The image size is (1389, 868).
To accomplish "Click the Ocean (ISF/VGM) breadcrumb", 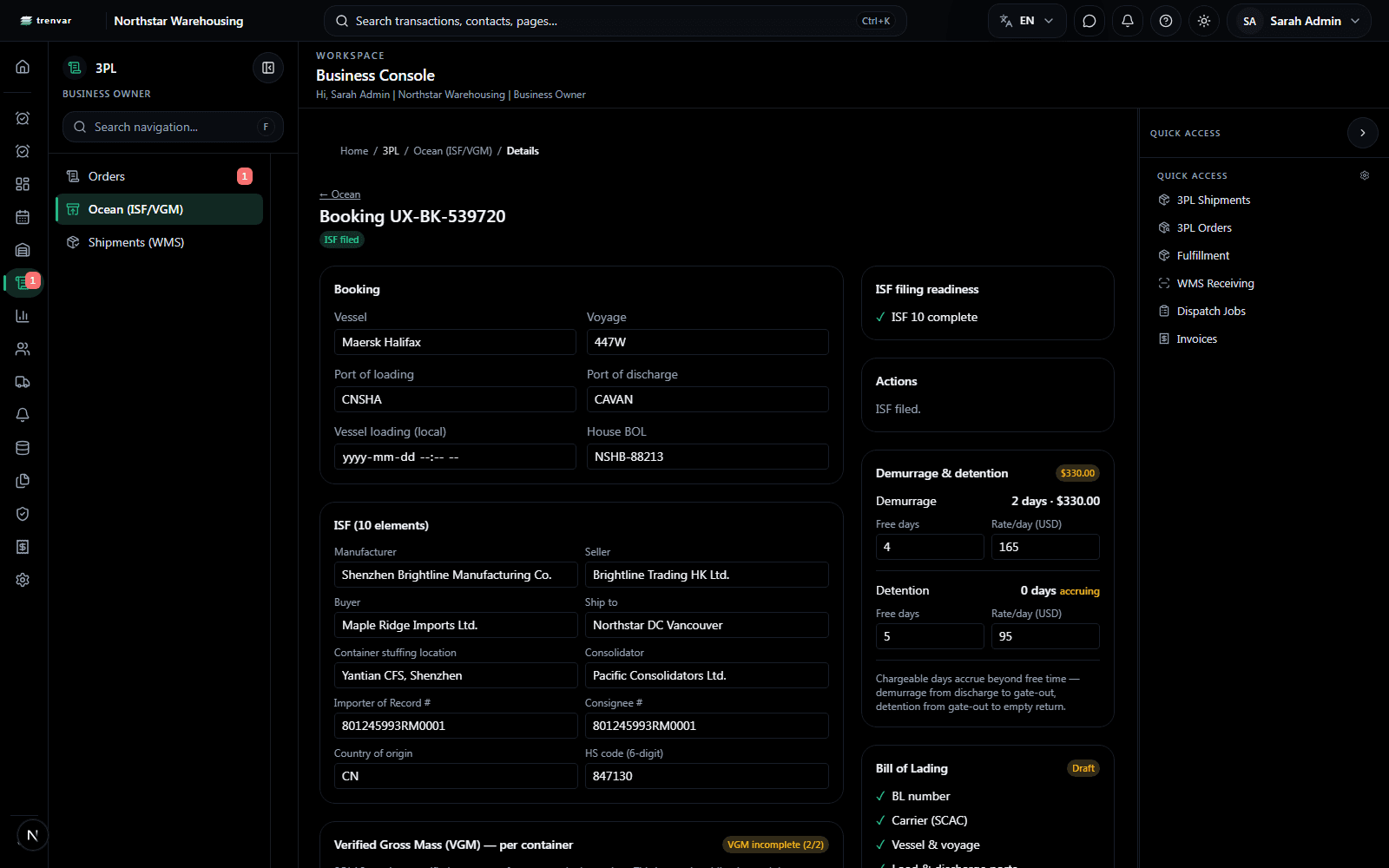I will [452, 151].
